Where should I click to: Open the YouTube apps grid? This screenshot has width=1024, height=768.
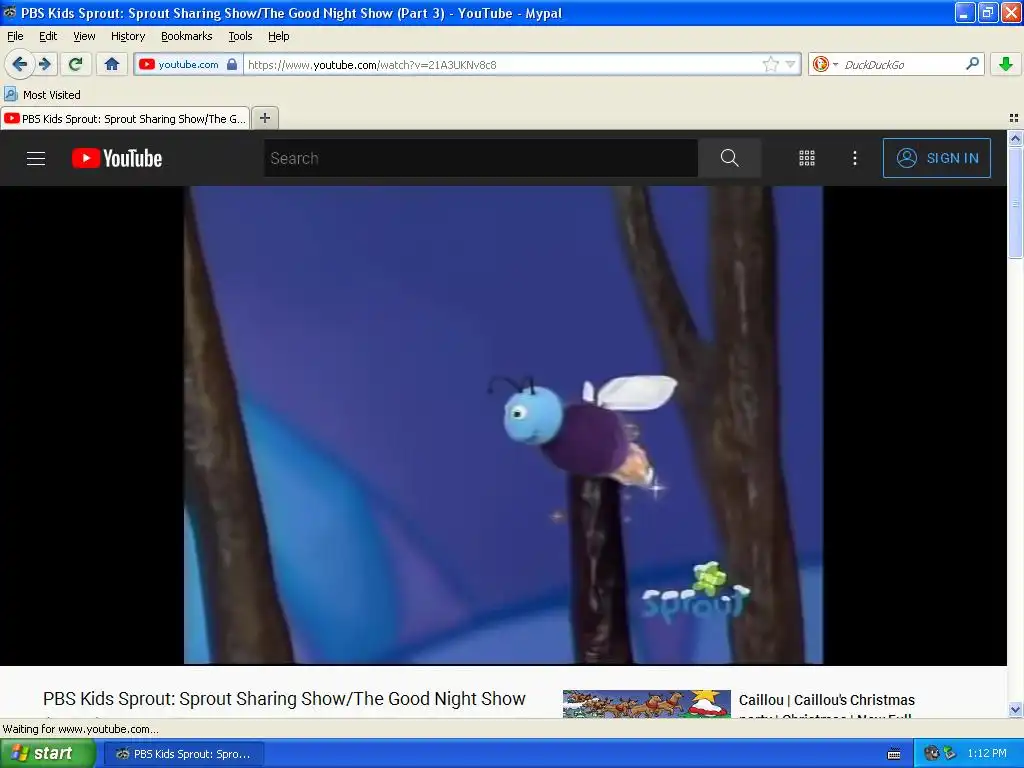[x=807, y=158]
